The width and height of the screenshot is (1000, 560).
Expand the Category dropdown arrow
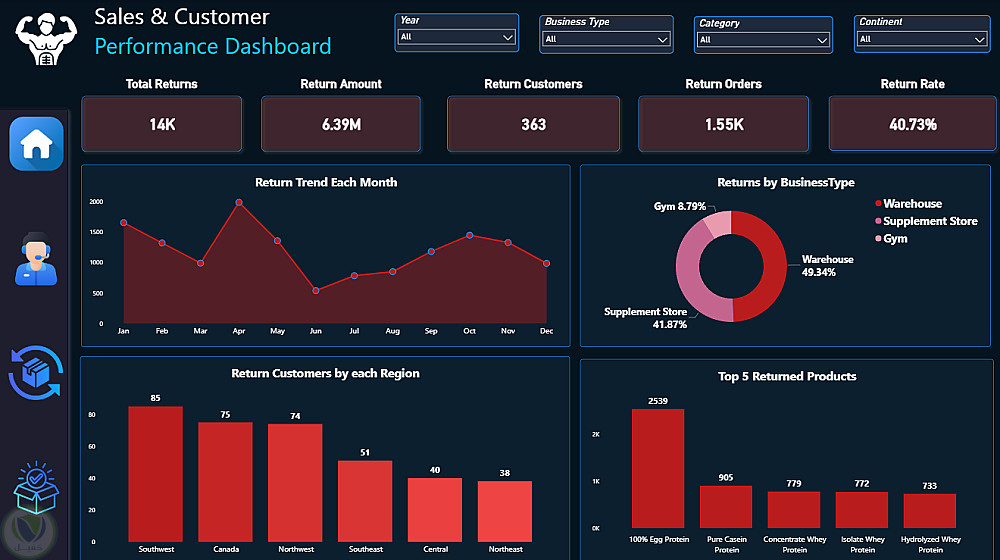point(822,40)
